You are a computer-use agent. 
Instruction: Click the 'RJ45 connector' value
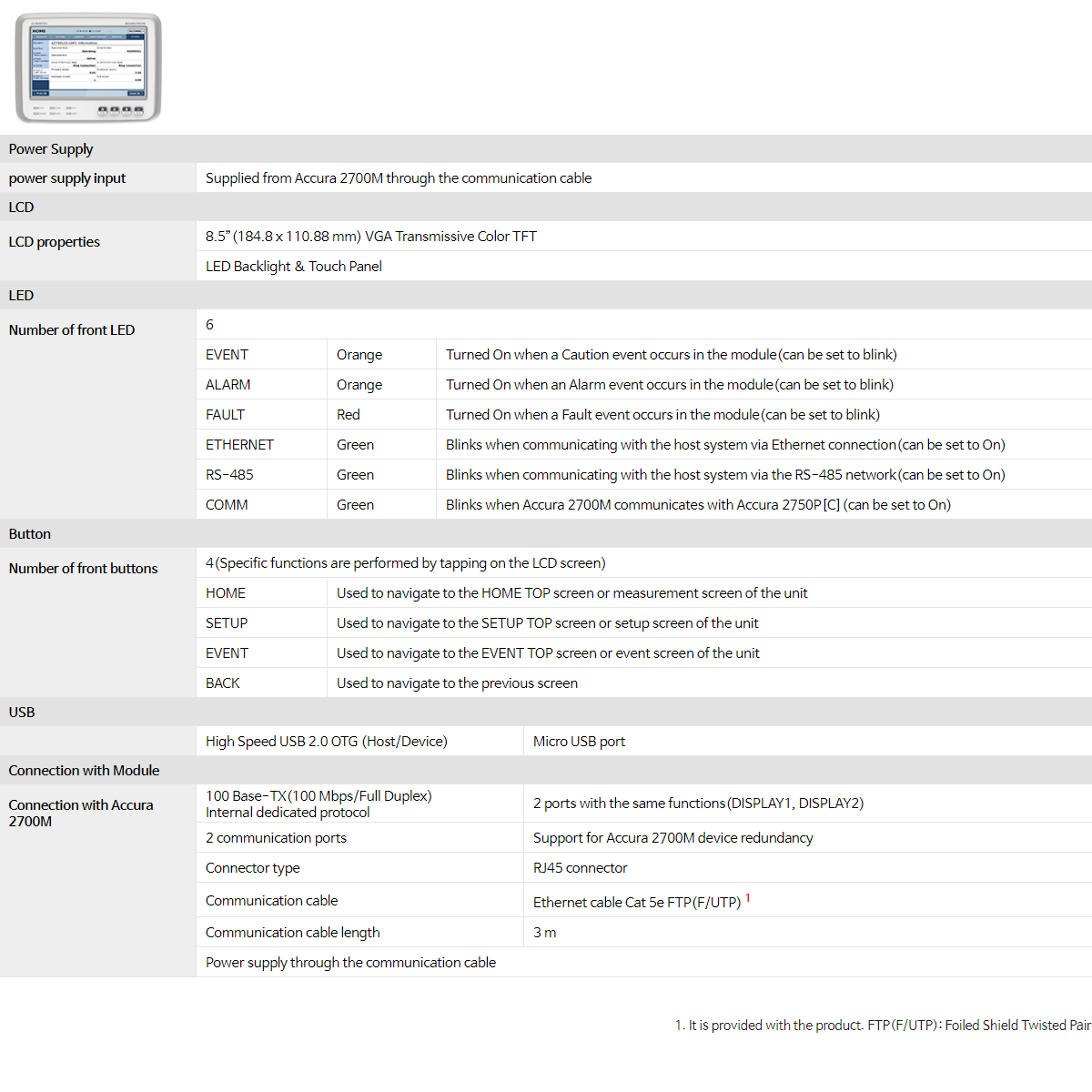pos(581,868)
